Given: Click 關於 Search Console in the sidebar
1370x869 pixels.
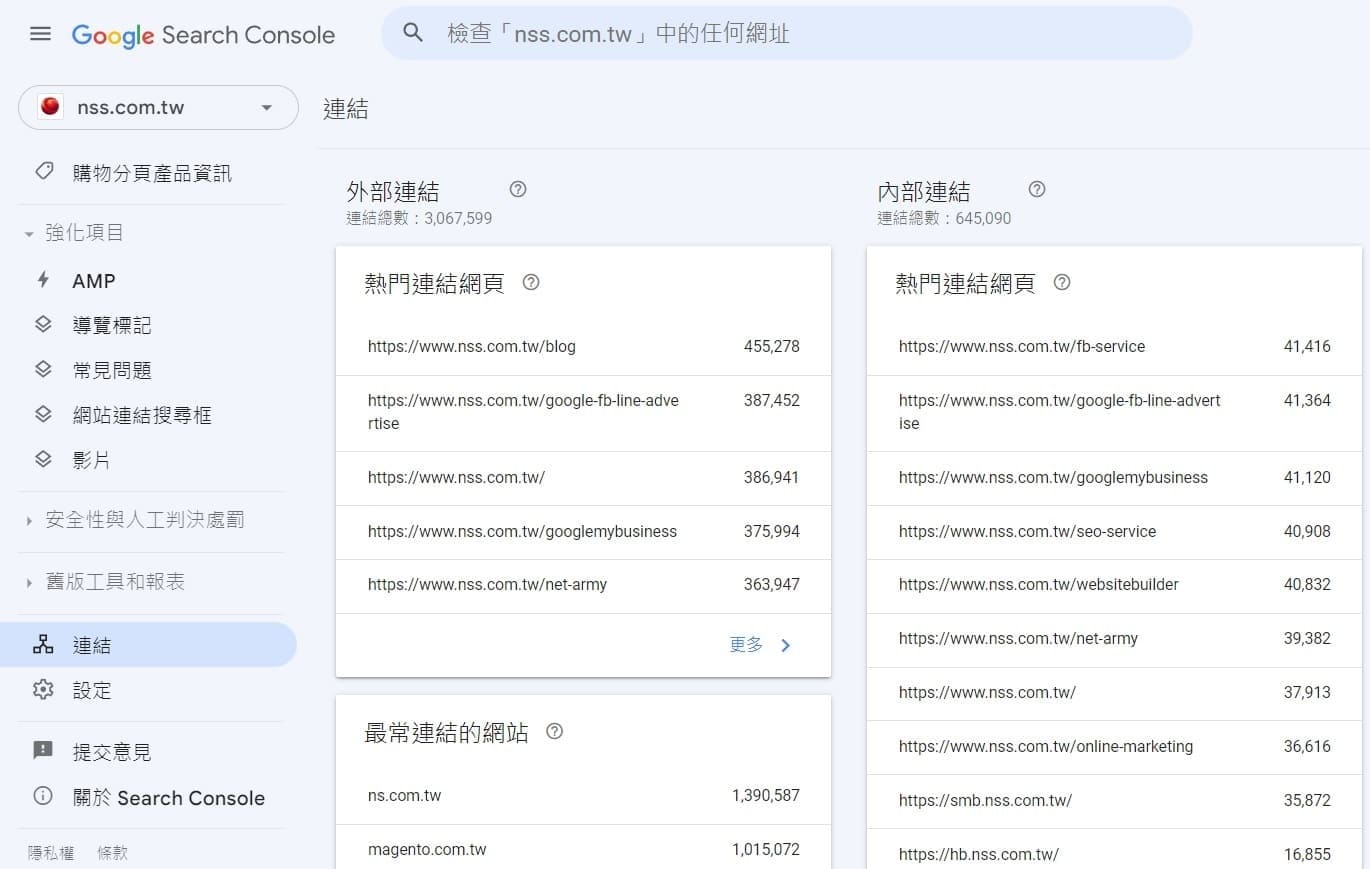Looking at the screenshot, I should (150, 798).
